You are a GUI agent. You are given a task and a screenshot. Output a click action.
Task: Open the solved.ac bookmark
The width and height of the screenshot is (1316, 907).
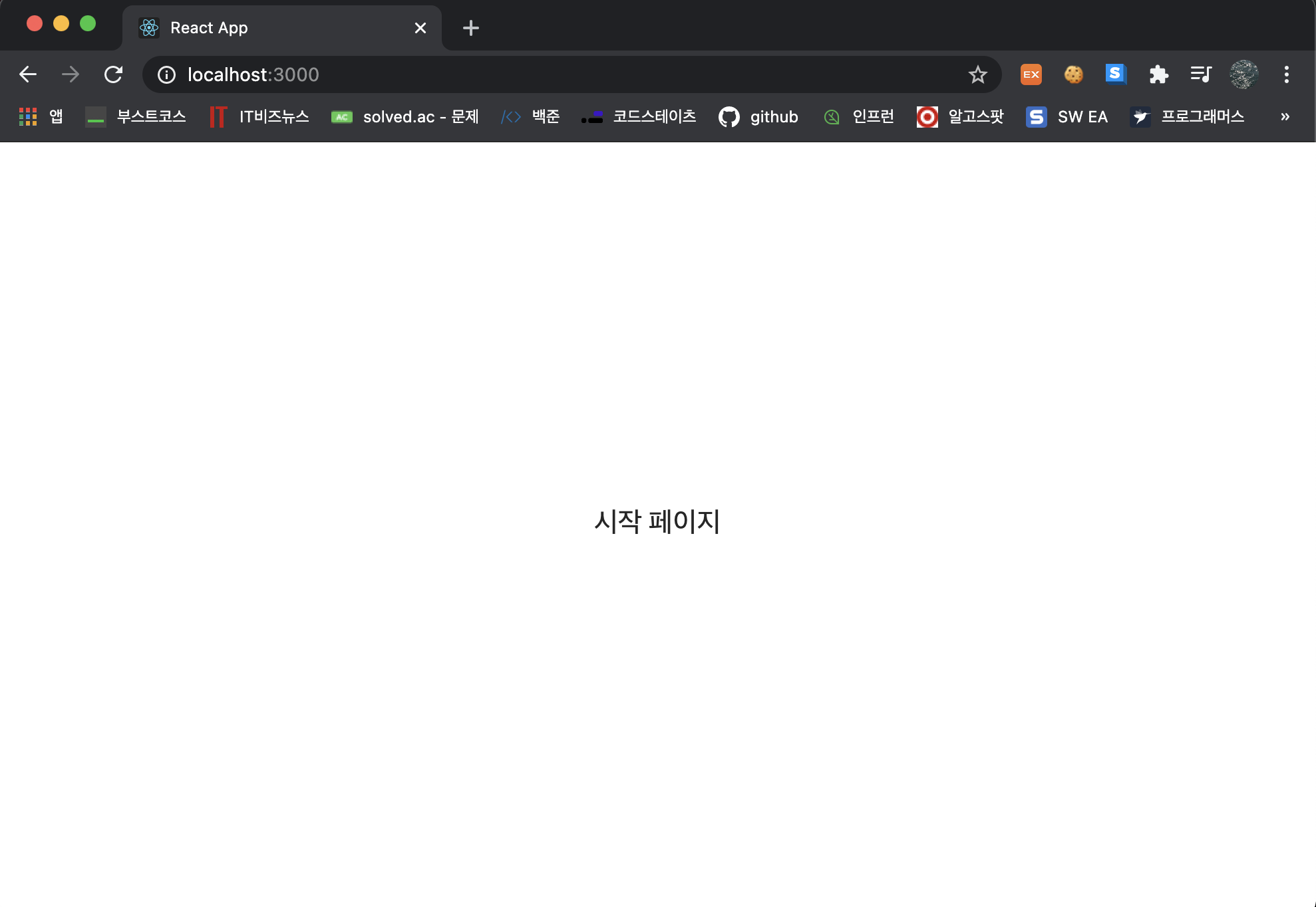pyautogui.click(x=405, y=117)
